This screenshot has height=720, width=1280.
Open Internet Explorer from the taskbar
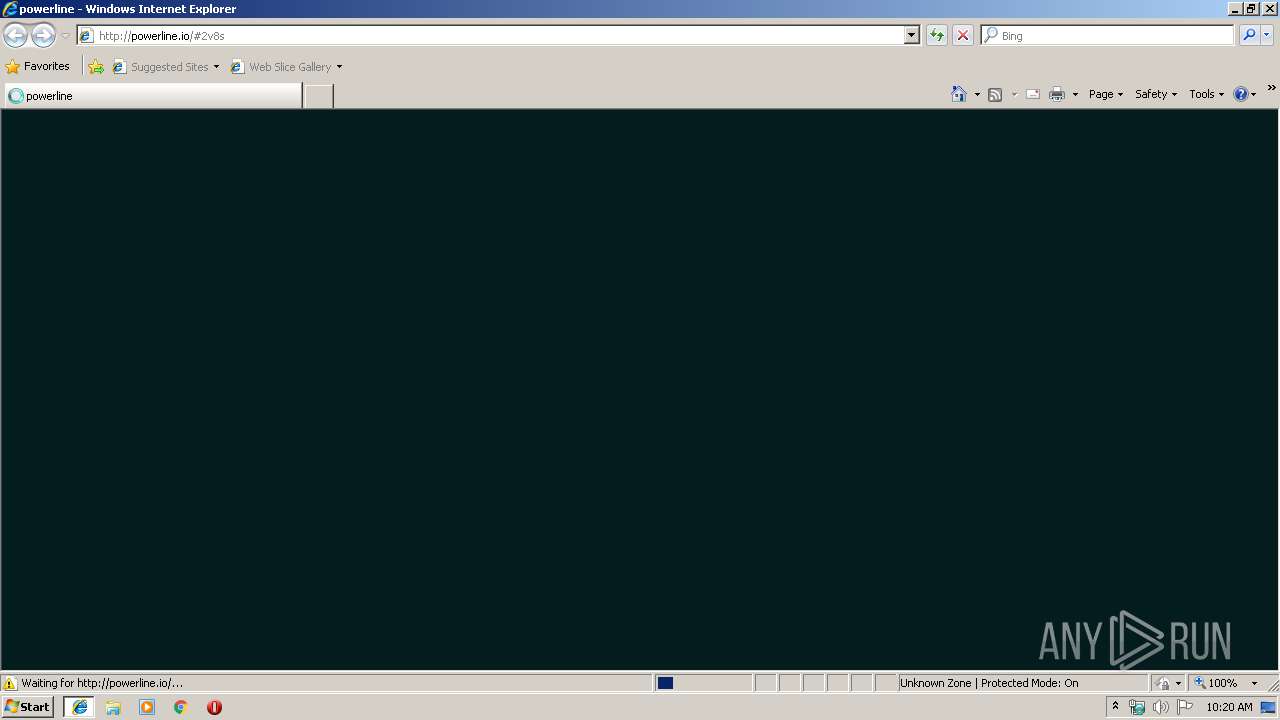(x=80, y=707)
